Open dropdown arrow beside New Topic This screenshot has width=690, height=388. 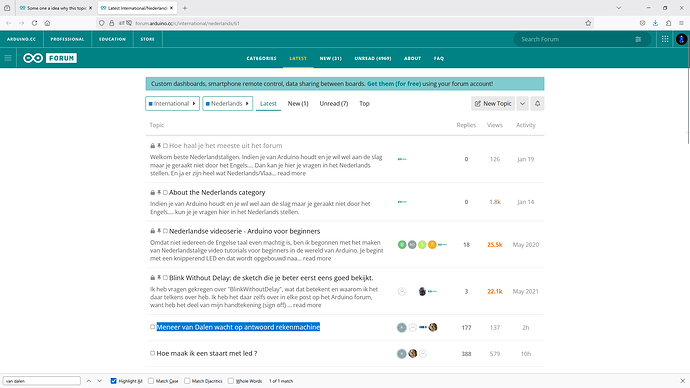click(x=522, y=103)
